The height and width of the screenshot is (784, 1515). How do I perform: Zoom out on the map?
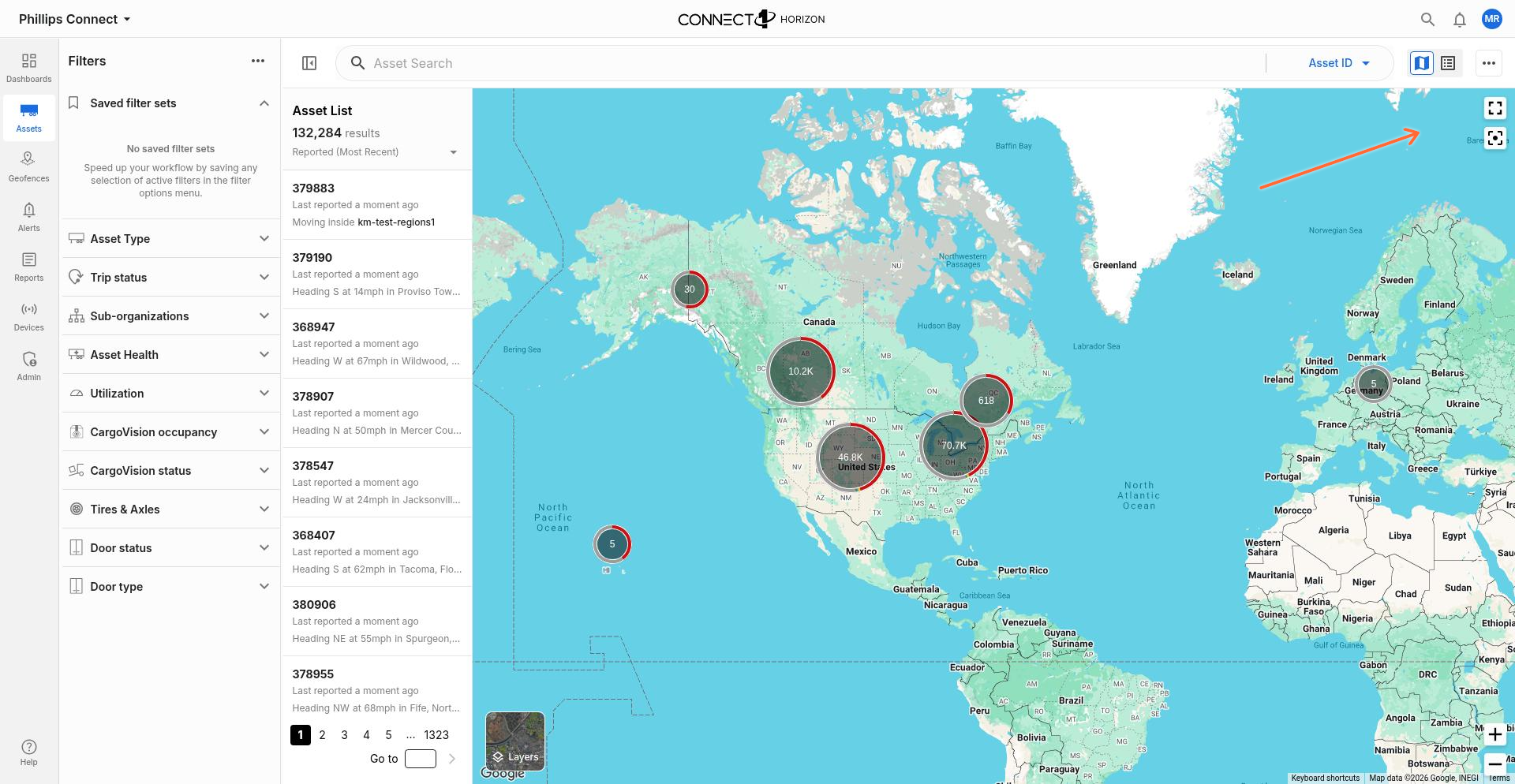1495,763
